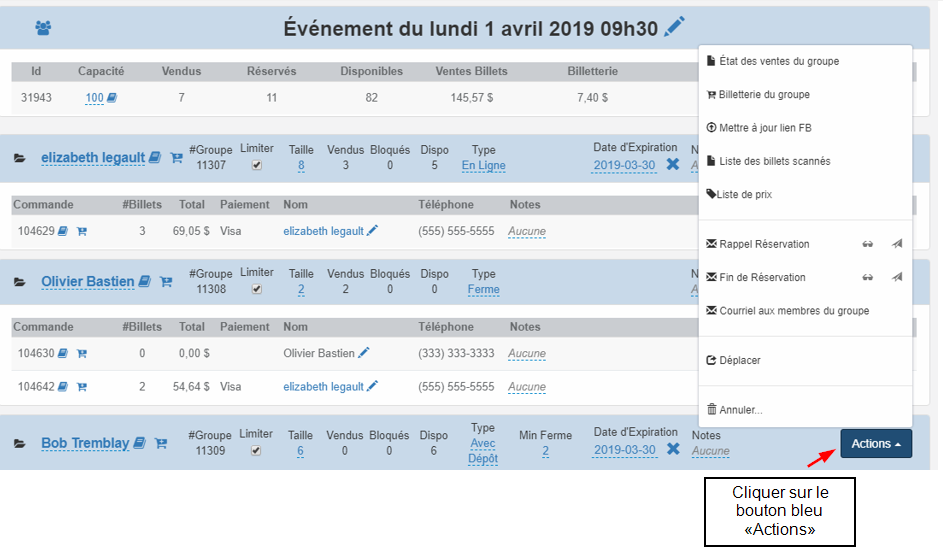Send Fin de Réservation with paper plane icon
943x556 pixels.
tap(897, 276)
